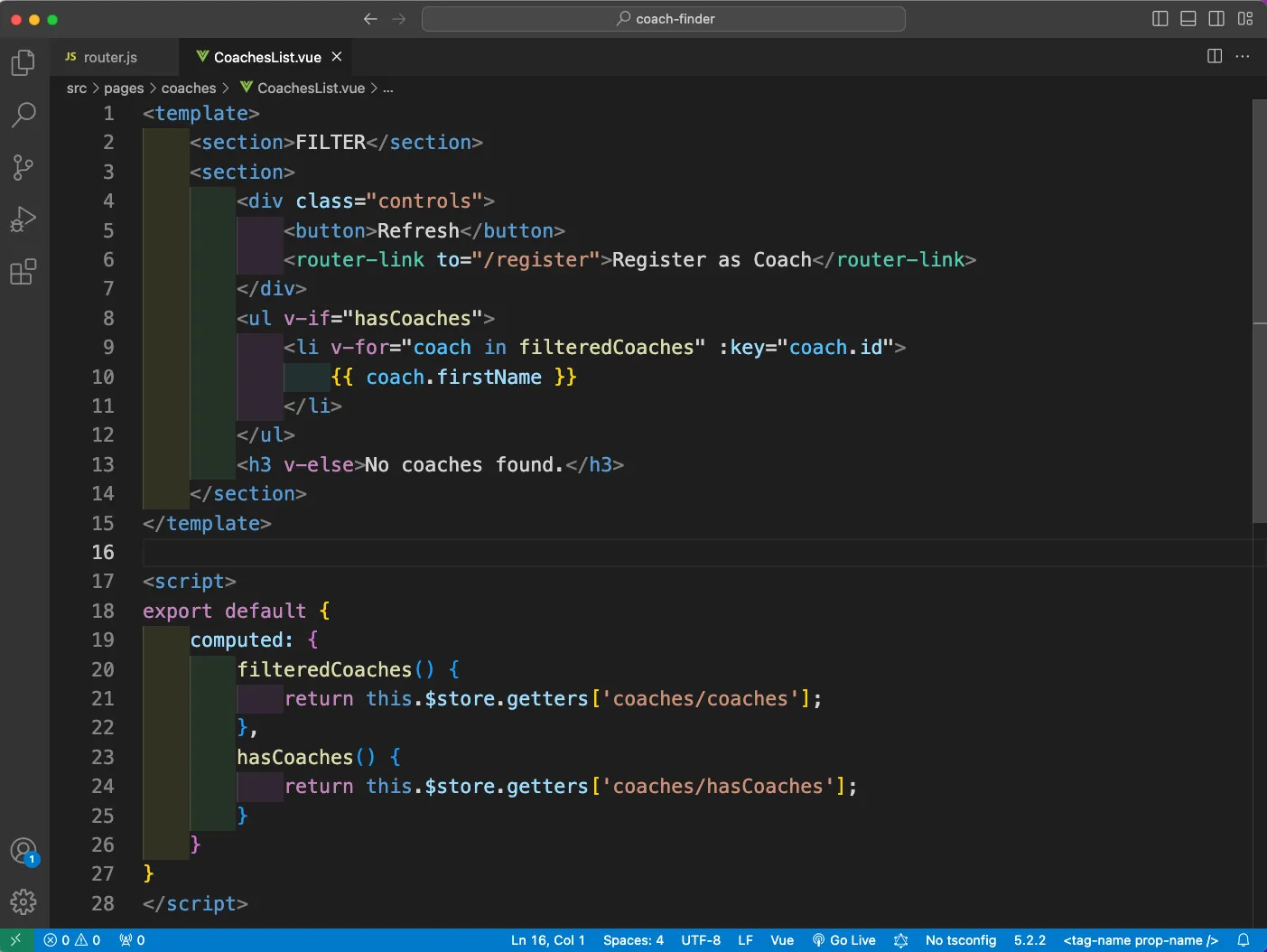Image resolution: width=1267 pixels, height=952 pixels.
Task: Open the editor More Actions menu
Action: pyautogui.click(x=1243, y=57)
